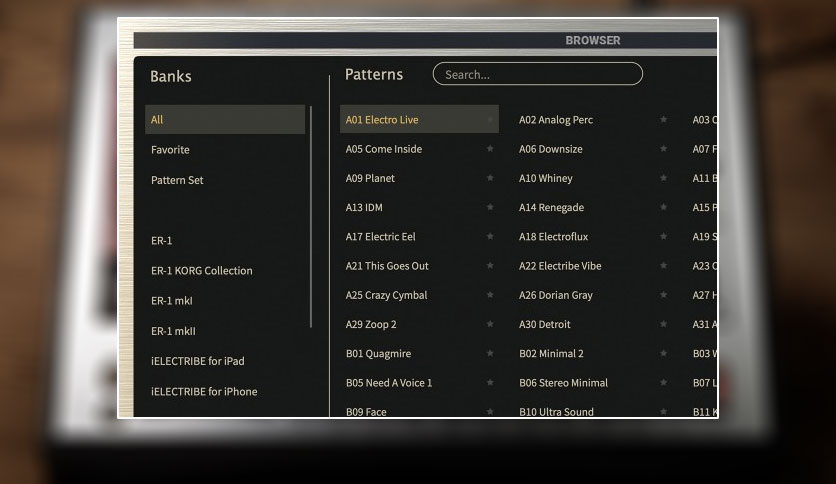Screen dimensions: 836x484
Task: Choose pattern B02 Minimal 2
Action: coord(551,353)
